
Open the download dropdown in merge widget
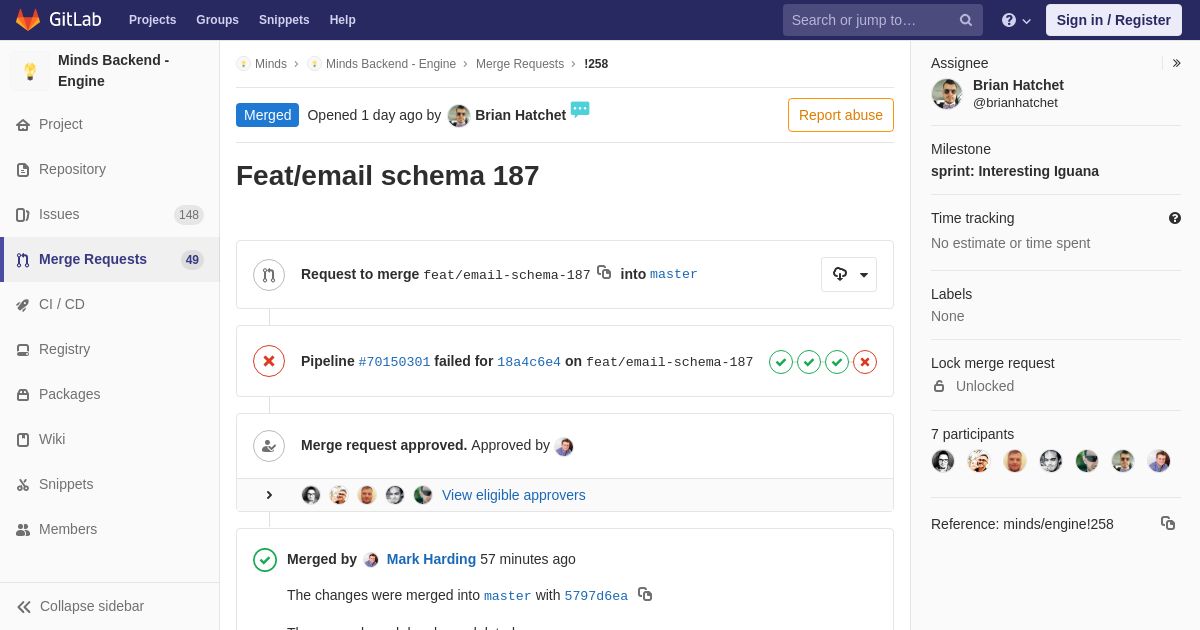[849, 274]
